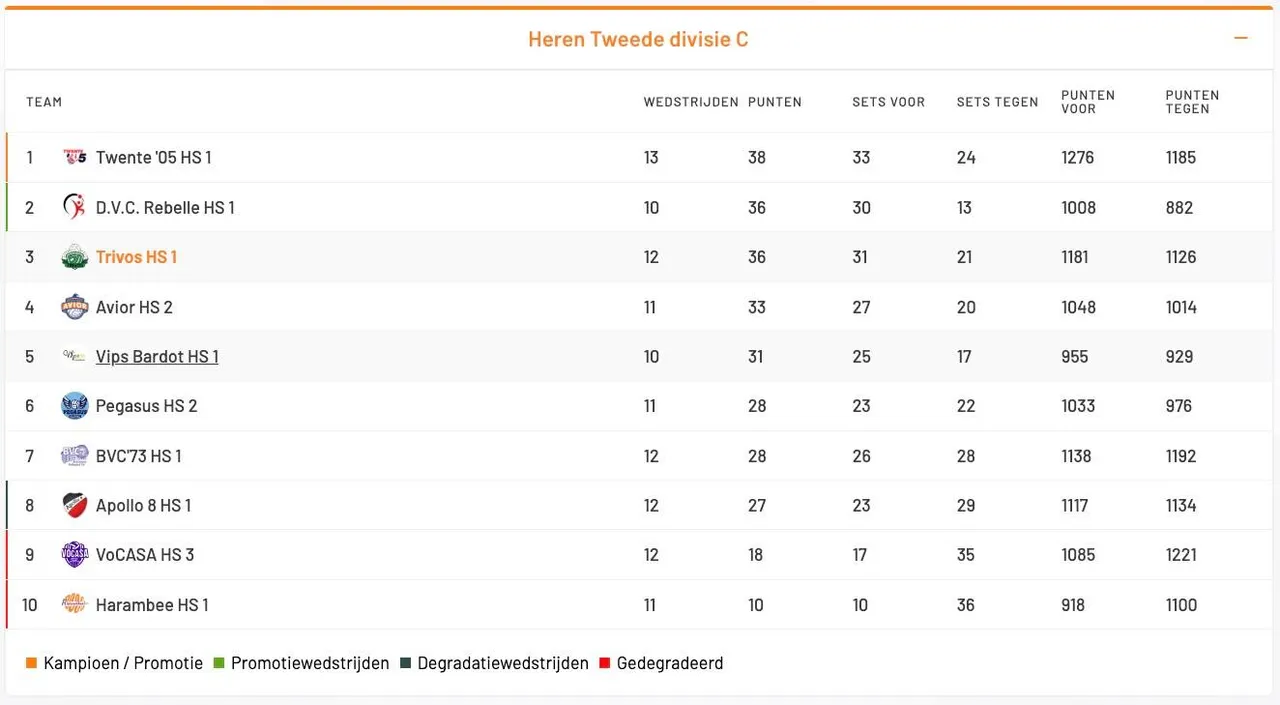Click the green Promotiewedstrijden legend swatch
This screenshot has width=1280, height=705.
219,663
